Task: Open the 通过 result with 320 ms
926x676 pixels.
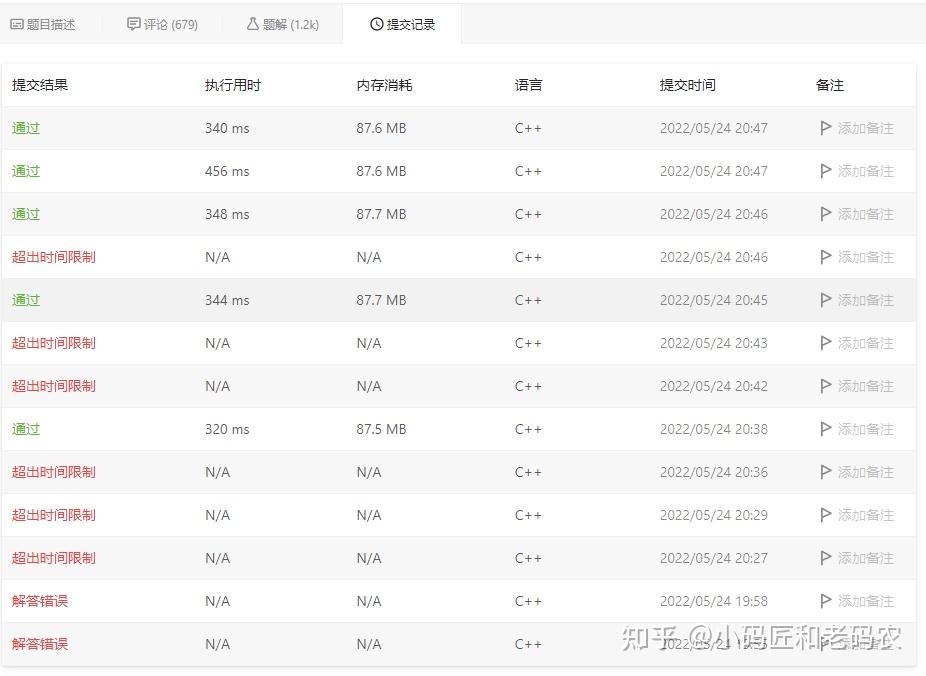Action: point(26,429)
